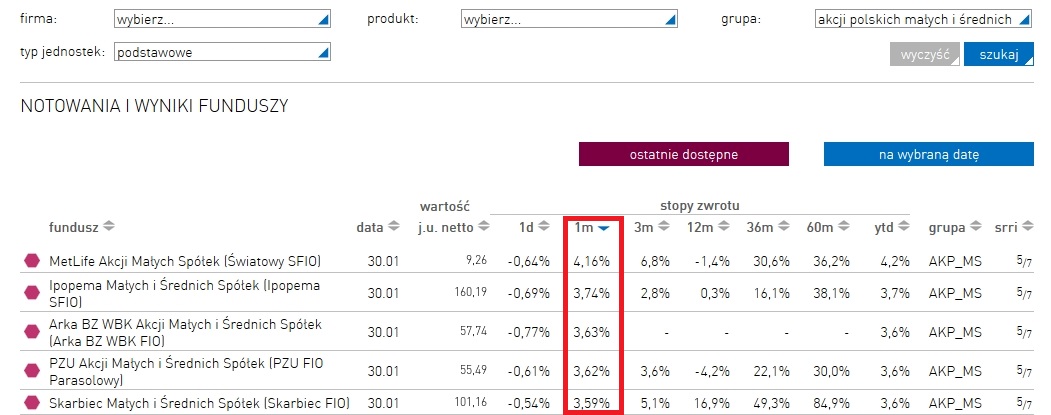
Task: Click the 3,62% 1m value for PZU
Action: pyautogui.click(x=592, y=371)
